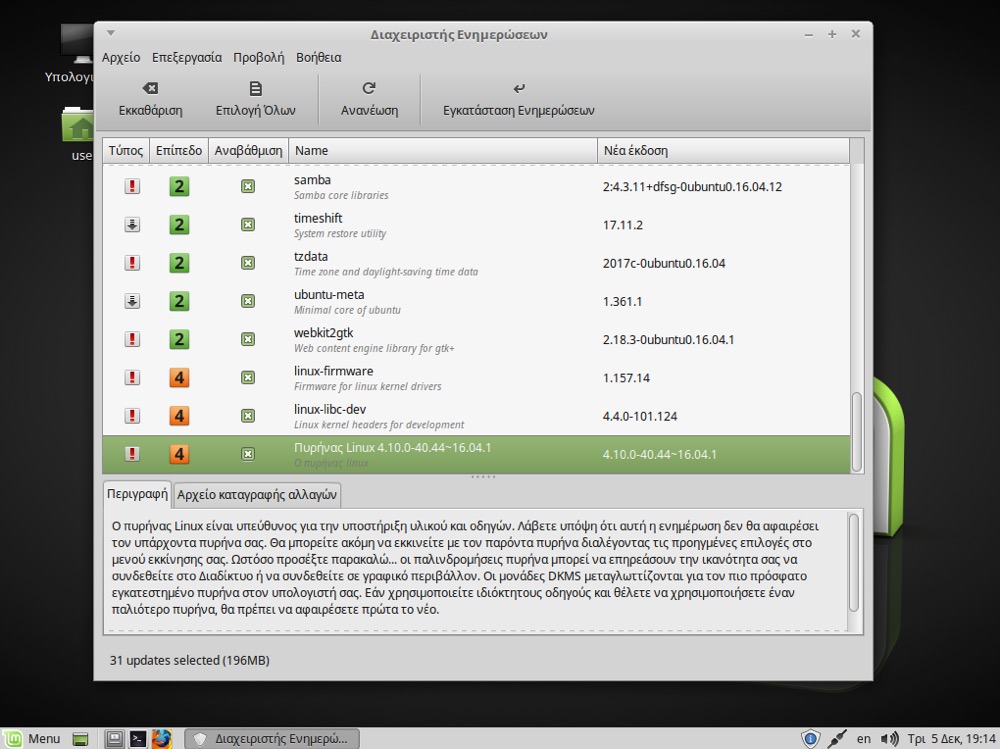The width and height of the screenshot is (1000, 749).
Task: Toggle the webkit2gtk update checkbox
Action: click(x=248, y=339)
